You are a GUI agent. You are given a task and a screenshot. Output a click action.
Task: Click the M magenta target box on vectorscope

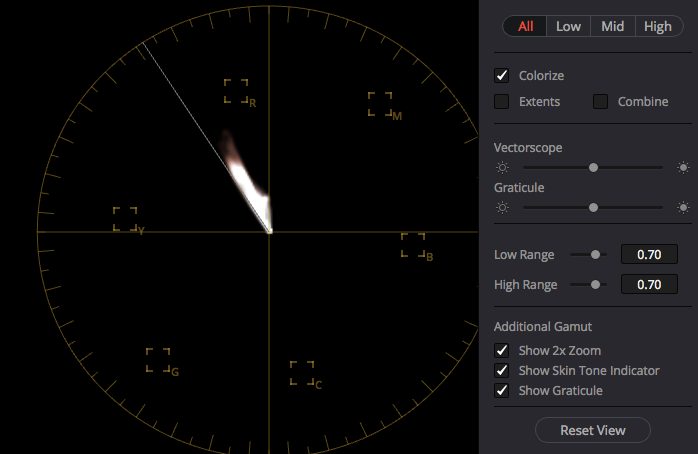tap(380, 104)
